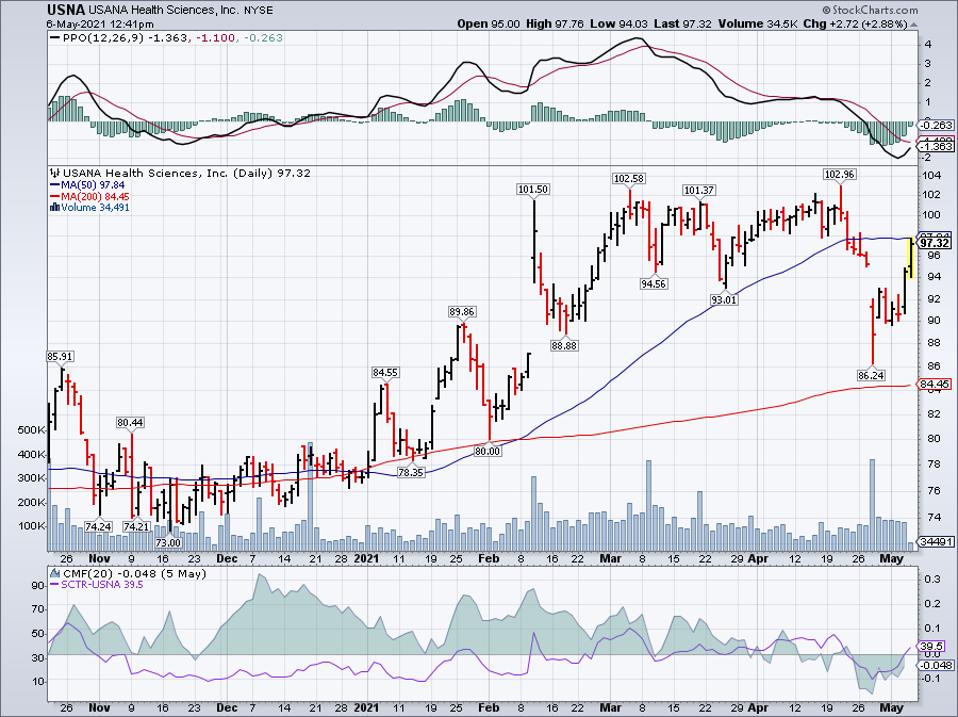Click the 74.21 low price label
Viewport: 958px width, 717px height.
[136, 526]
